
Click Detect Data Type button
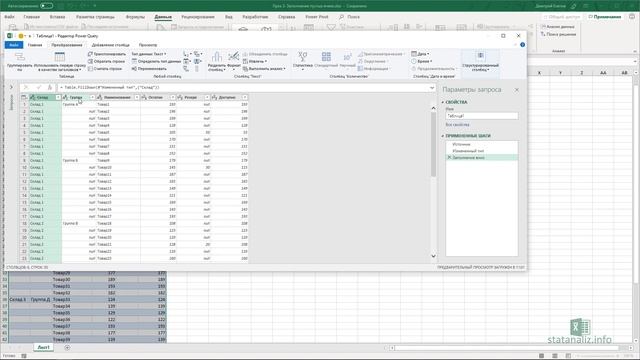(156, 61)
